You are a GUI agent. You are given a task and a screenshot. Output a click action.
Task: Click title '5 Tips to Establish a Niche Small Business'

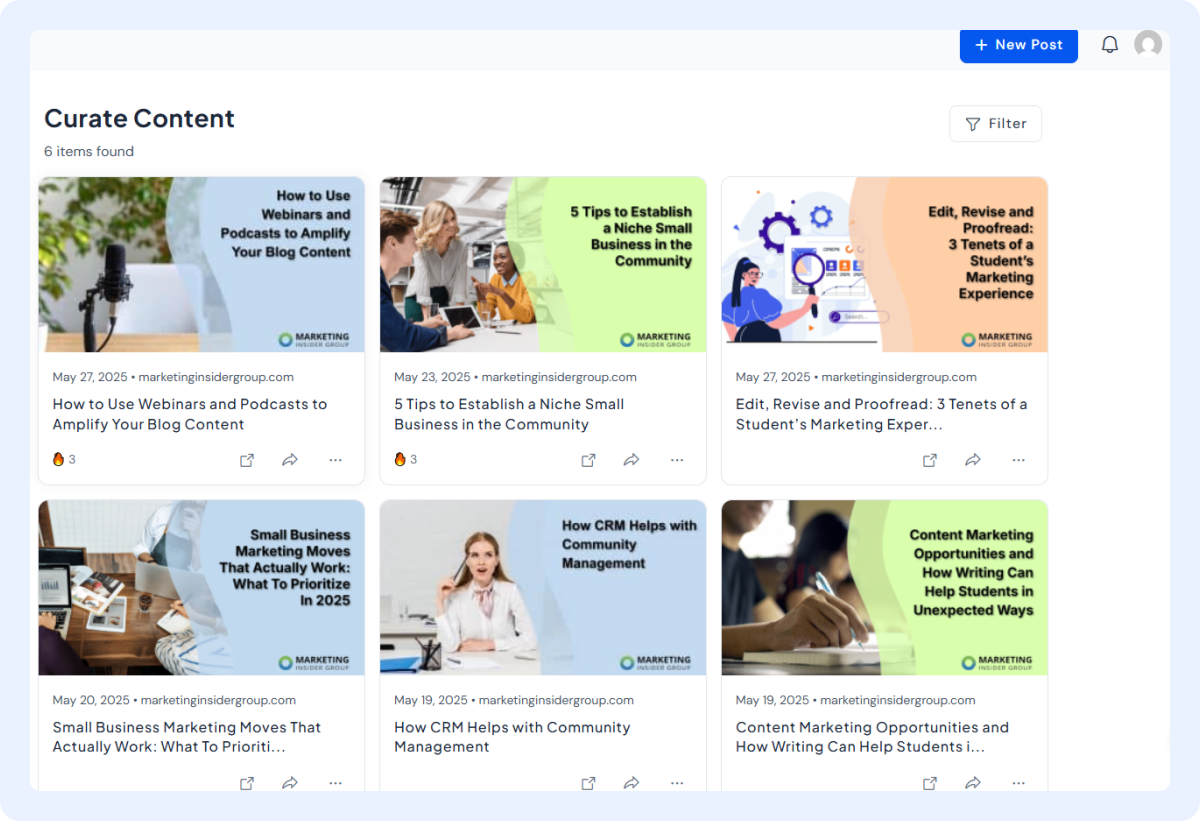coord(509,414)
